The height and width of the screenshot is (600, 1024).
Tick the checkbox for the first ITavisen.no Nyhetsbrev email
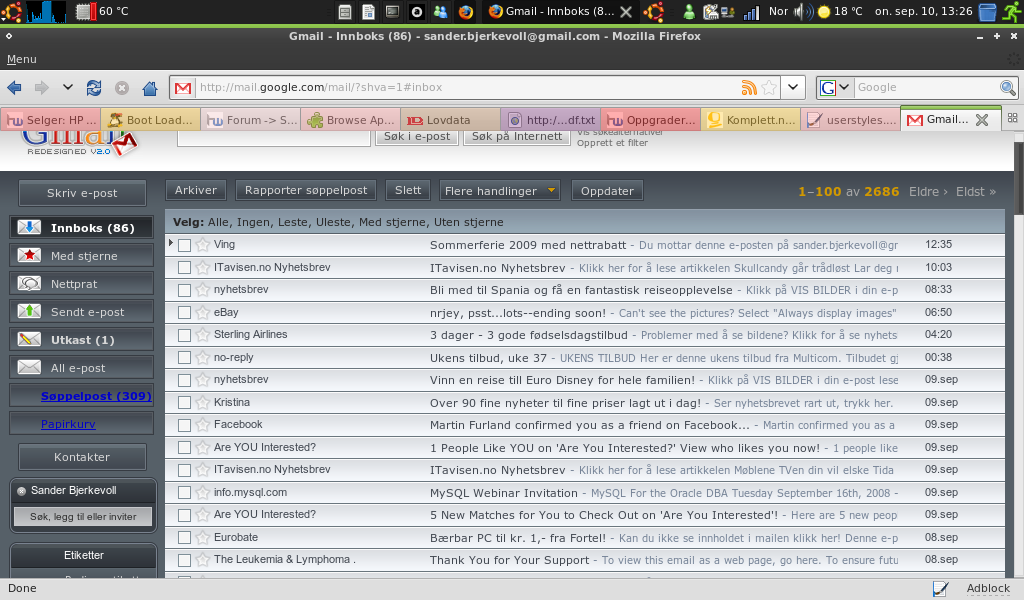pyautogui.click(x=184, y=268)
